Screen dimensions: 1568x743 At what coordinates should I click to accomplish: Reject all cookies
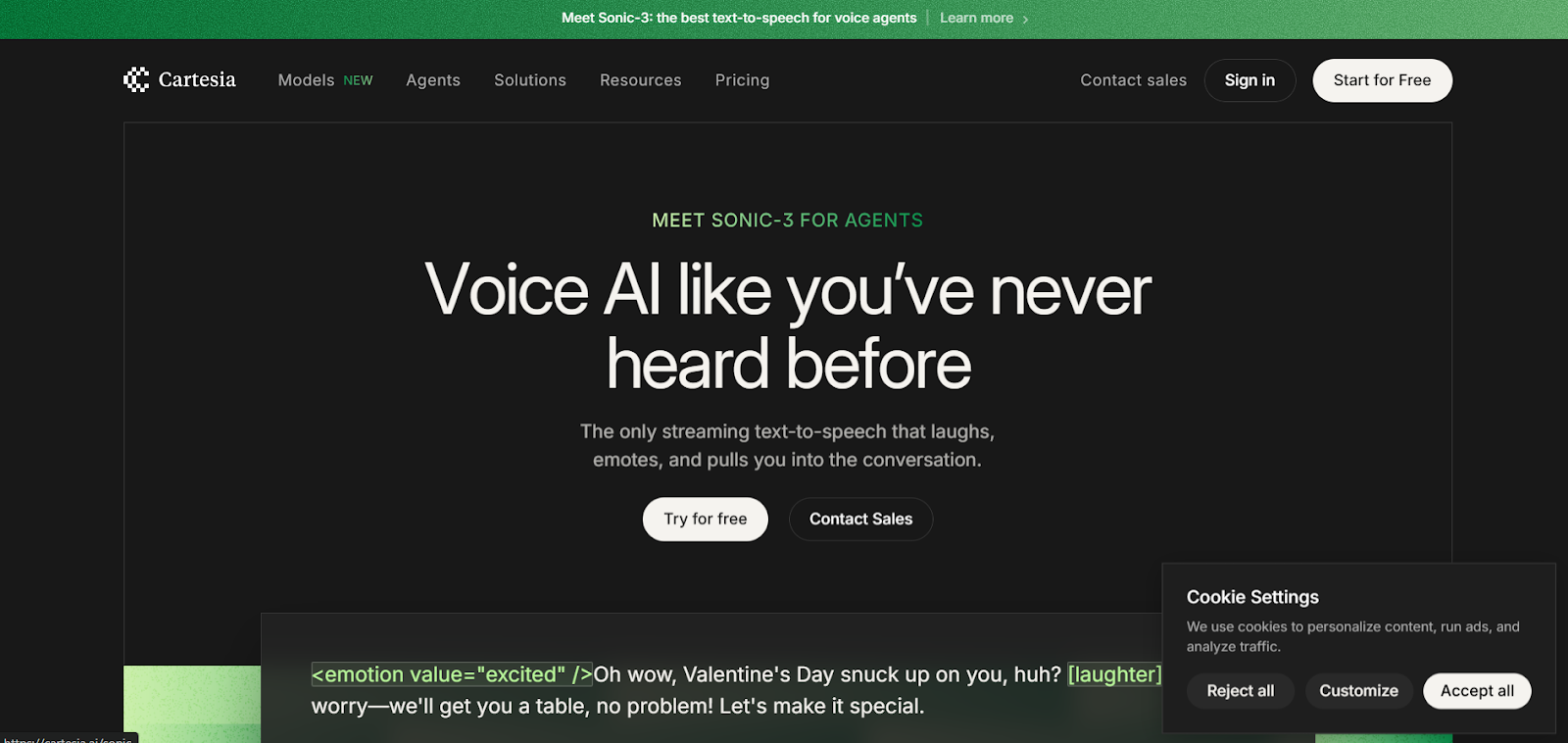coord(1241,691)
